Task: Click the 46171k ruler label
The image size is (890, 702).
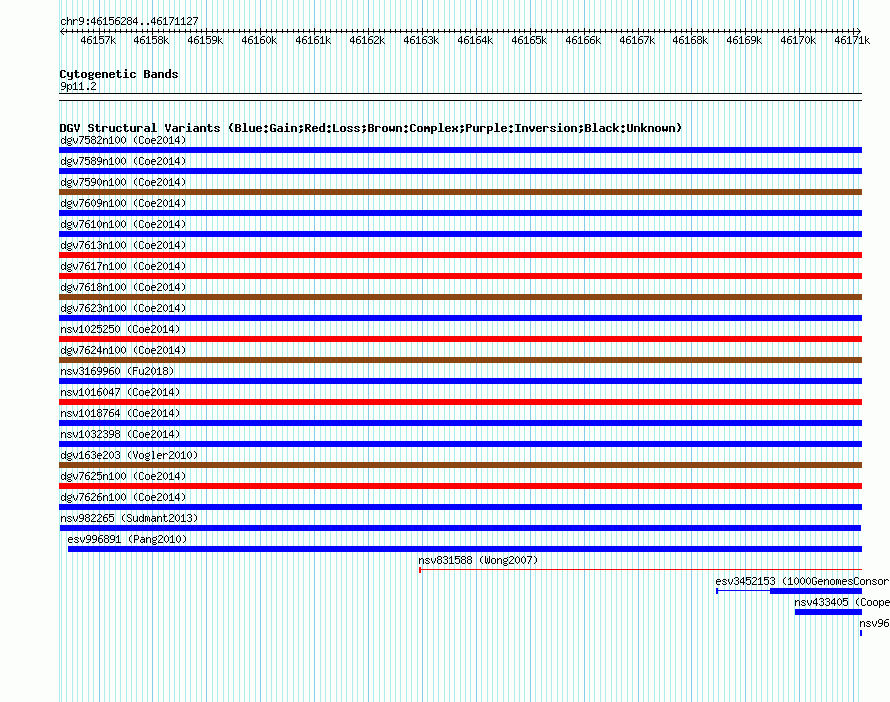Action: 852,40
